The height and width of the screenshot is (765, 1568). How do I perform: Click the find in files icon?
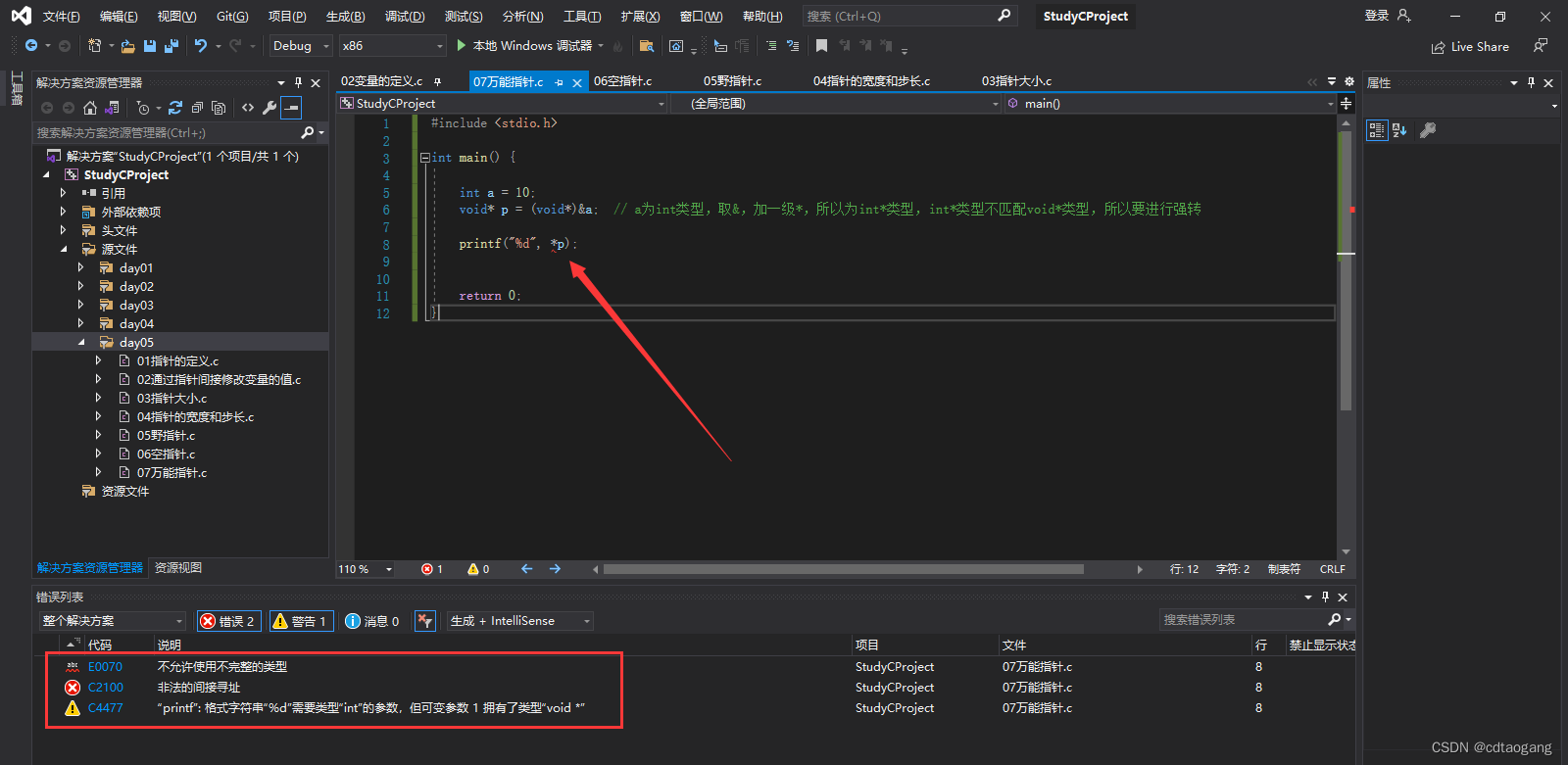646,46
